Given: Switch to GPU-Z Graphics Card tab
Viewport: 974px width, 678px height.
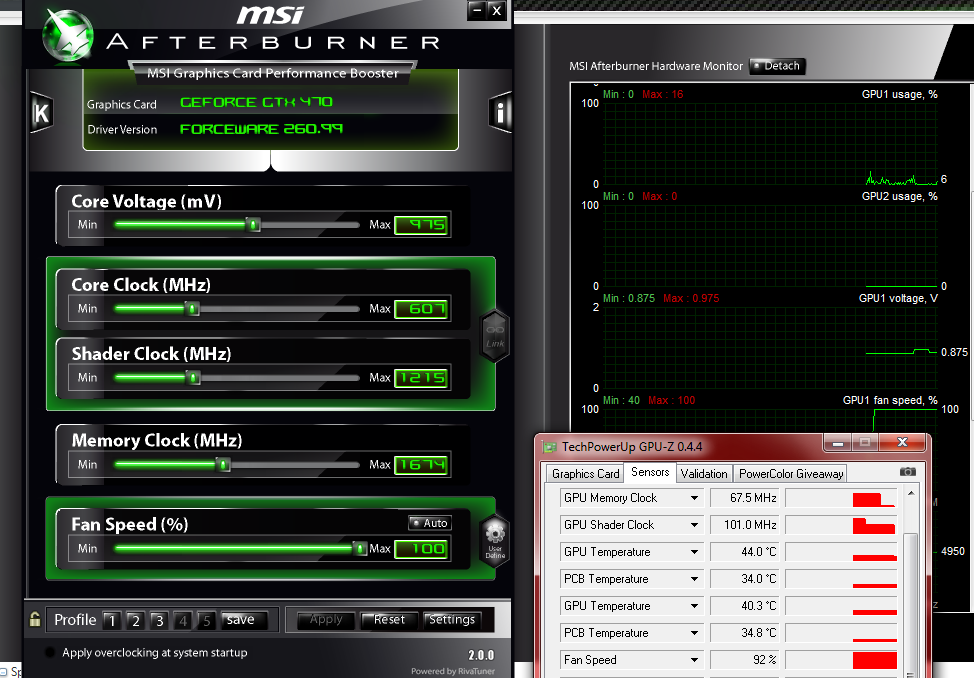Looking at the screenshot, I should (x=585, y=474).
